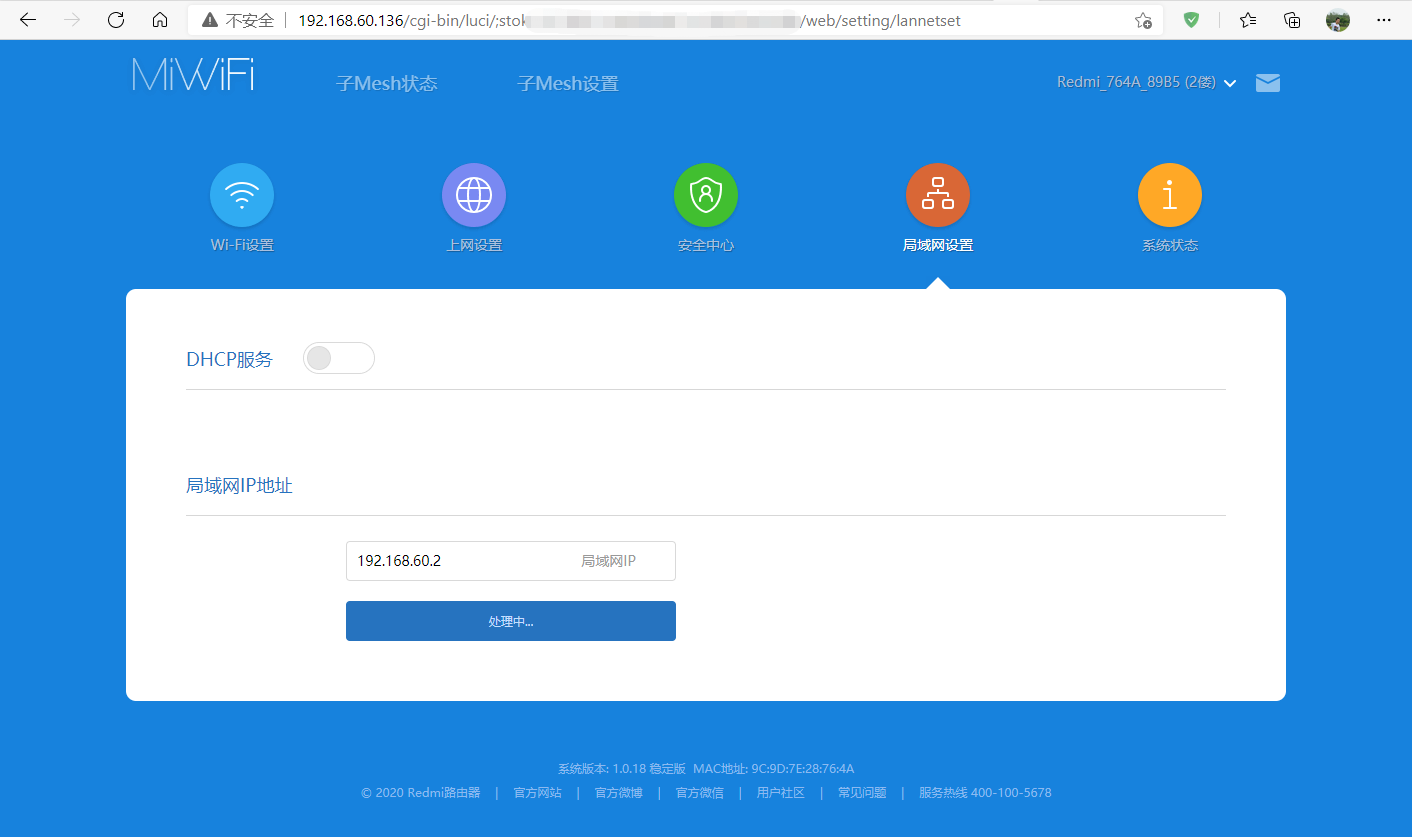Enable the DHCP服务 switch
The width and height of the screenshot is (1412, 837).
tap(338, 357)
